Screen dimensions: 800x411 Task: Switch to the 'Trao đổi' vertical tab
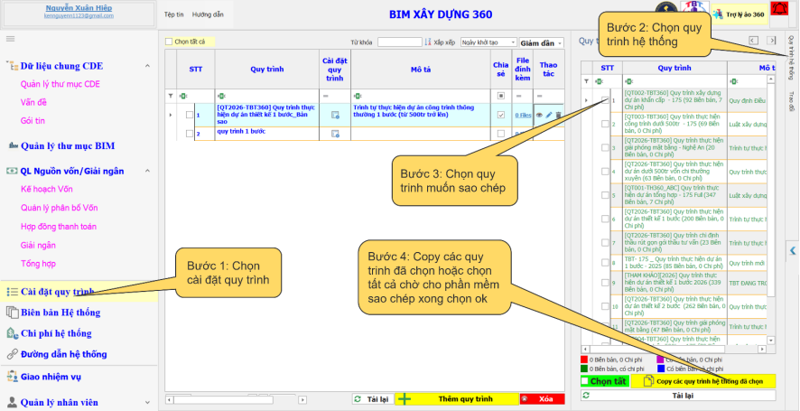pos(791,101)
